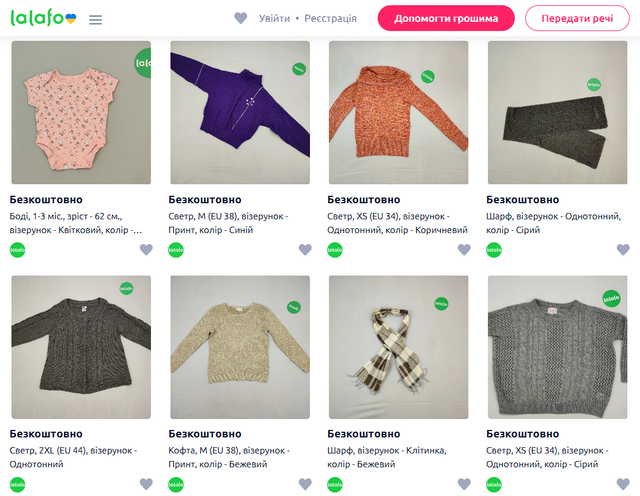Click the seller avatar under the orange sweater

pos(335,250)
